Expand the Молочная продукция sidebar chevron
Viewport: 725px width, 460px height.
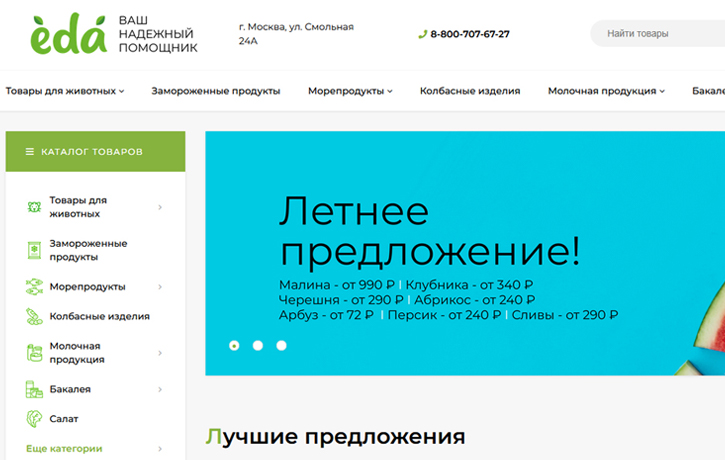tap(160, 353)
